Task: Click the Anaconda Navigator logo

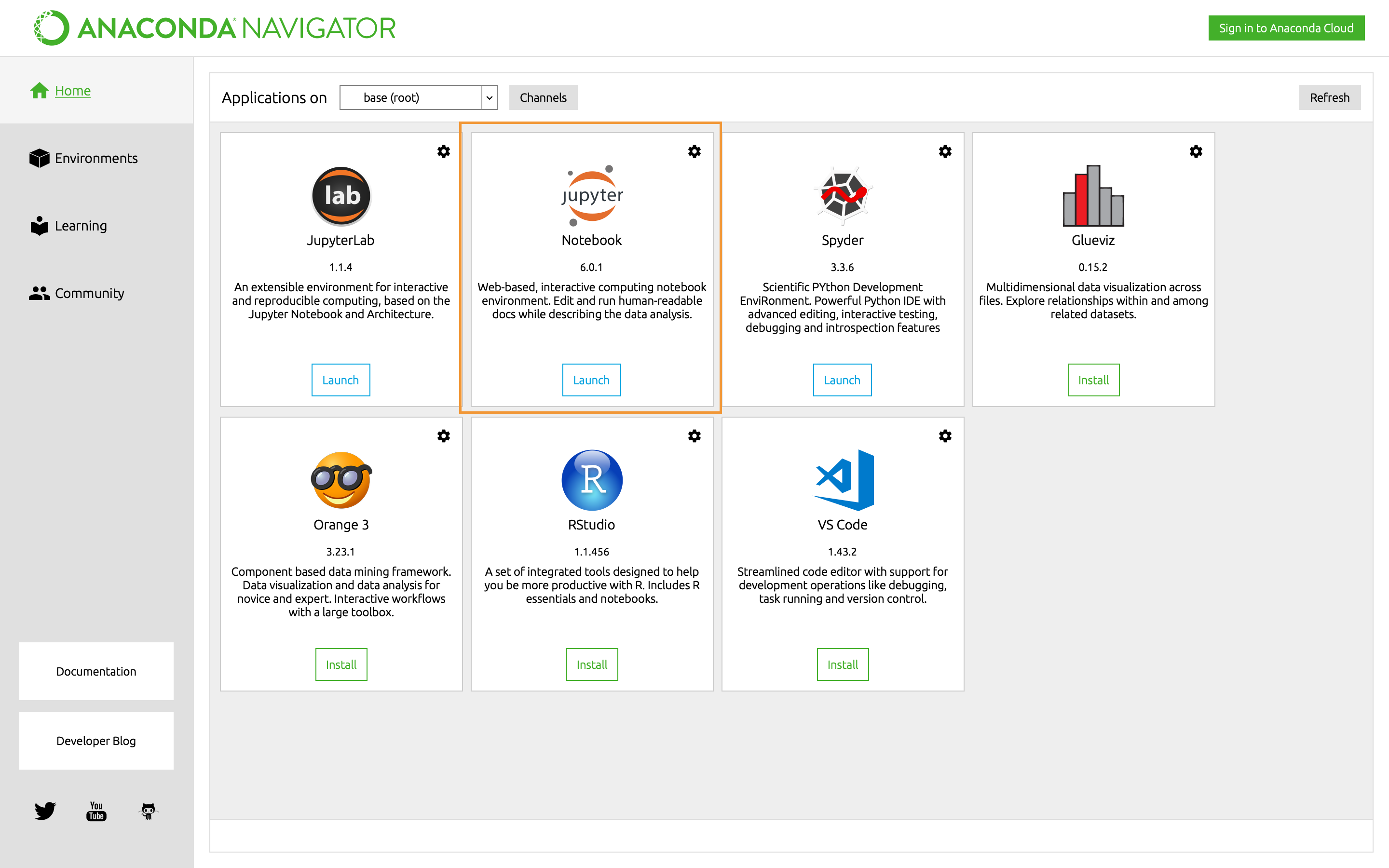Action: point(214,27)
